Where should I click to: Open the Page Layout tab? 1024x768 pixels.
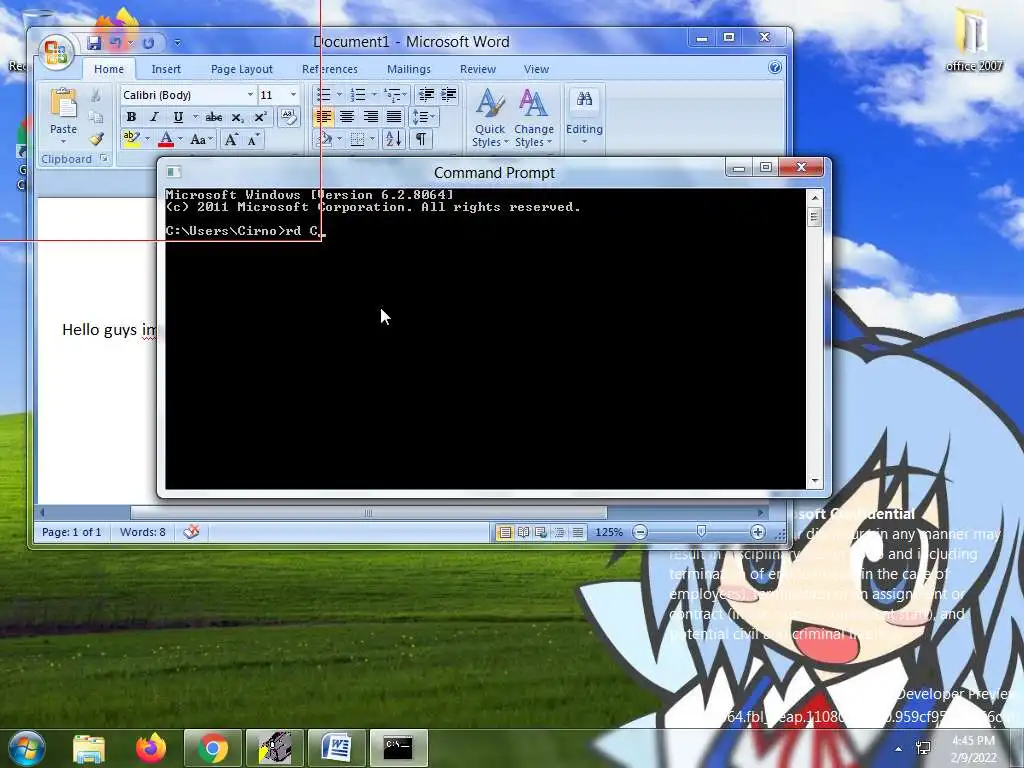[242, 69]
